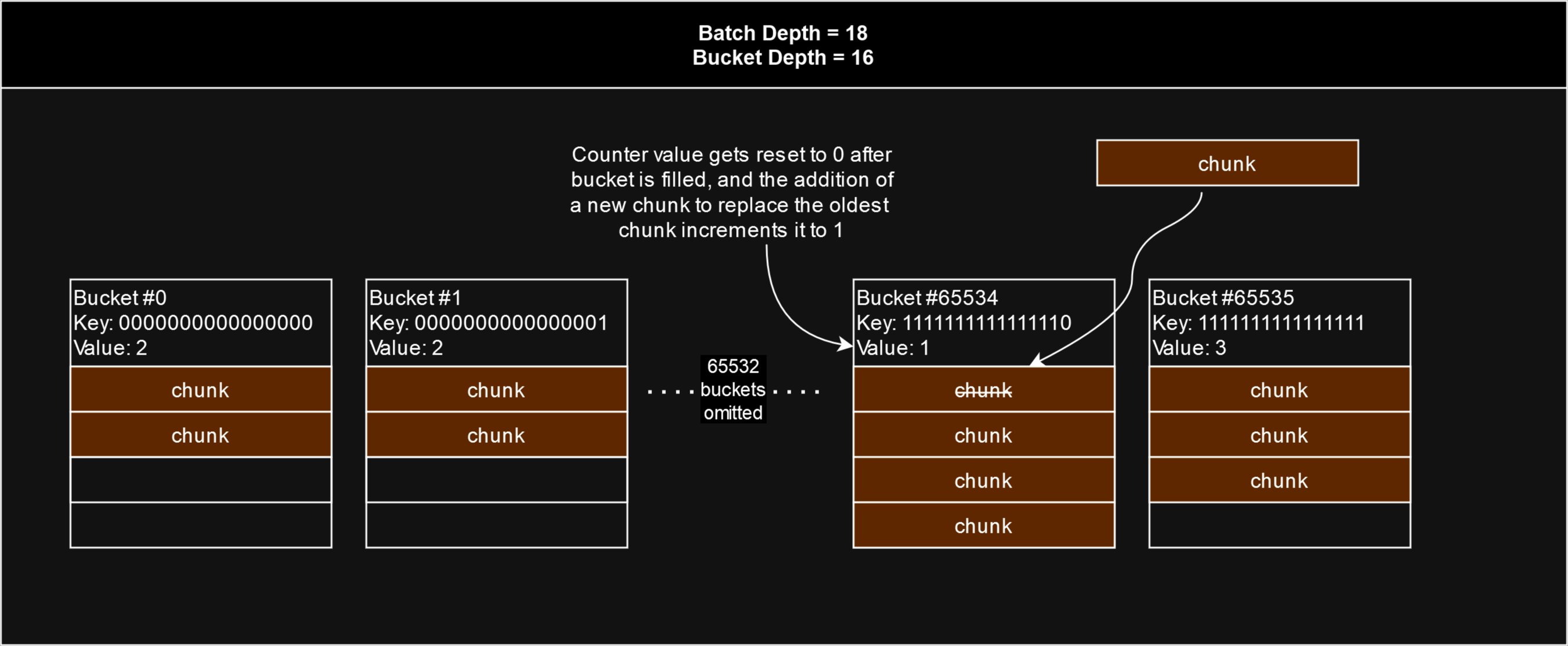Select first chunk in Bucket #65535
This screenshot has width=1568, height=646.
pos(1279,389)
